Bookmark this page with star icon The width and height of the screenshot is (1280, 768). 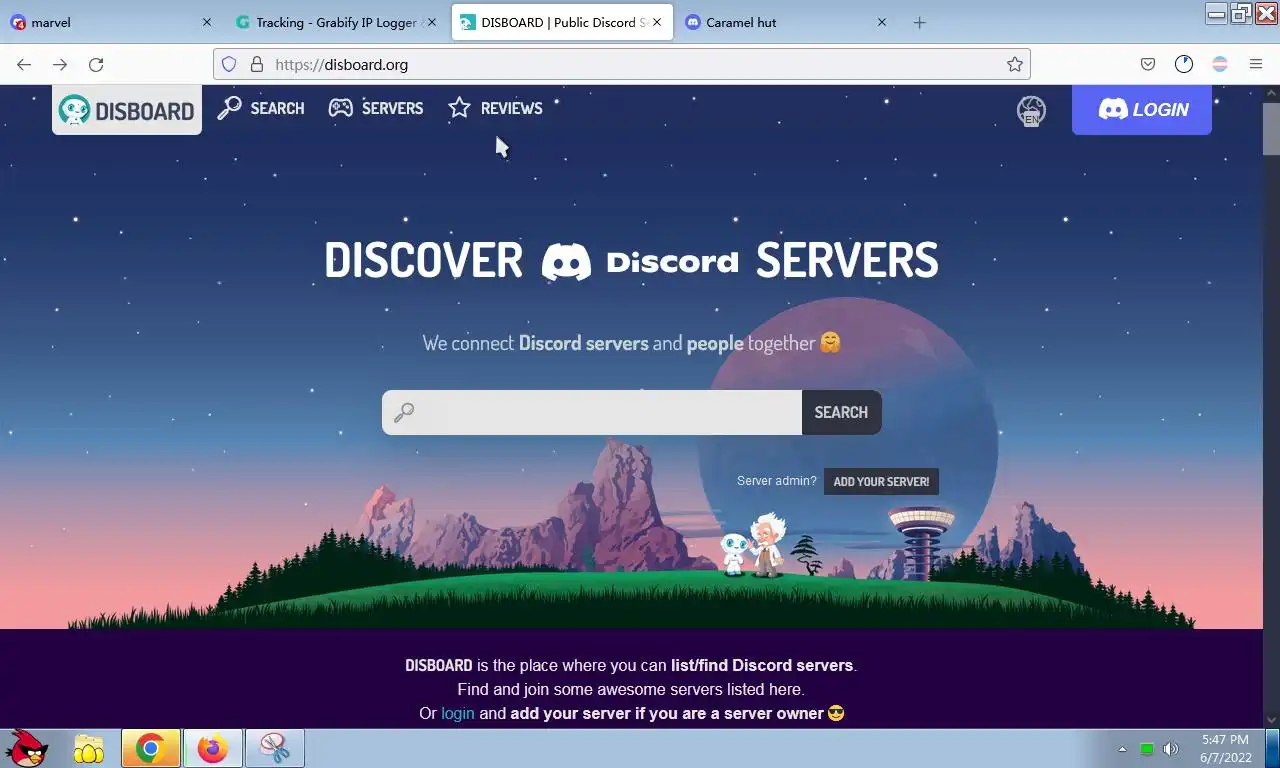(x=1015, y=64)
